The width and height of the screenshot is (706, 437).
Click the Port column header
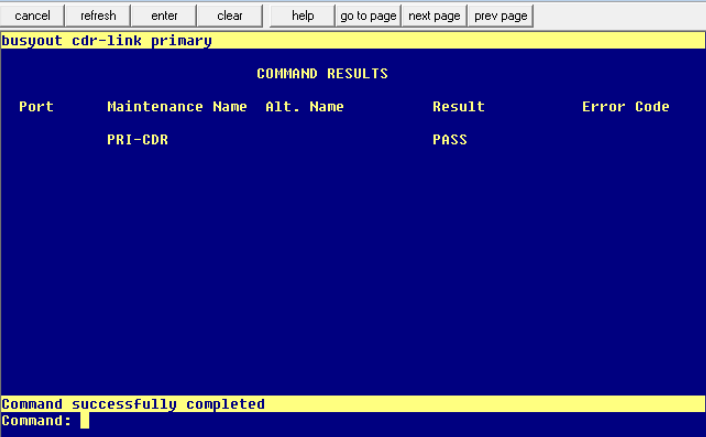(x=36, y=107)
